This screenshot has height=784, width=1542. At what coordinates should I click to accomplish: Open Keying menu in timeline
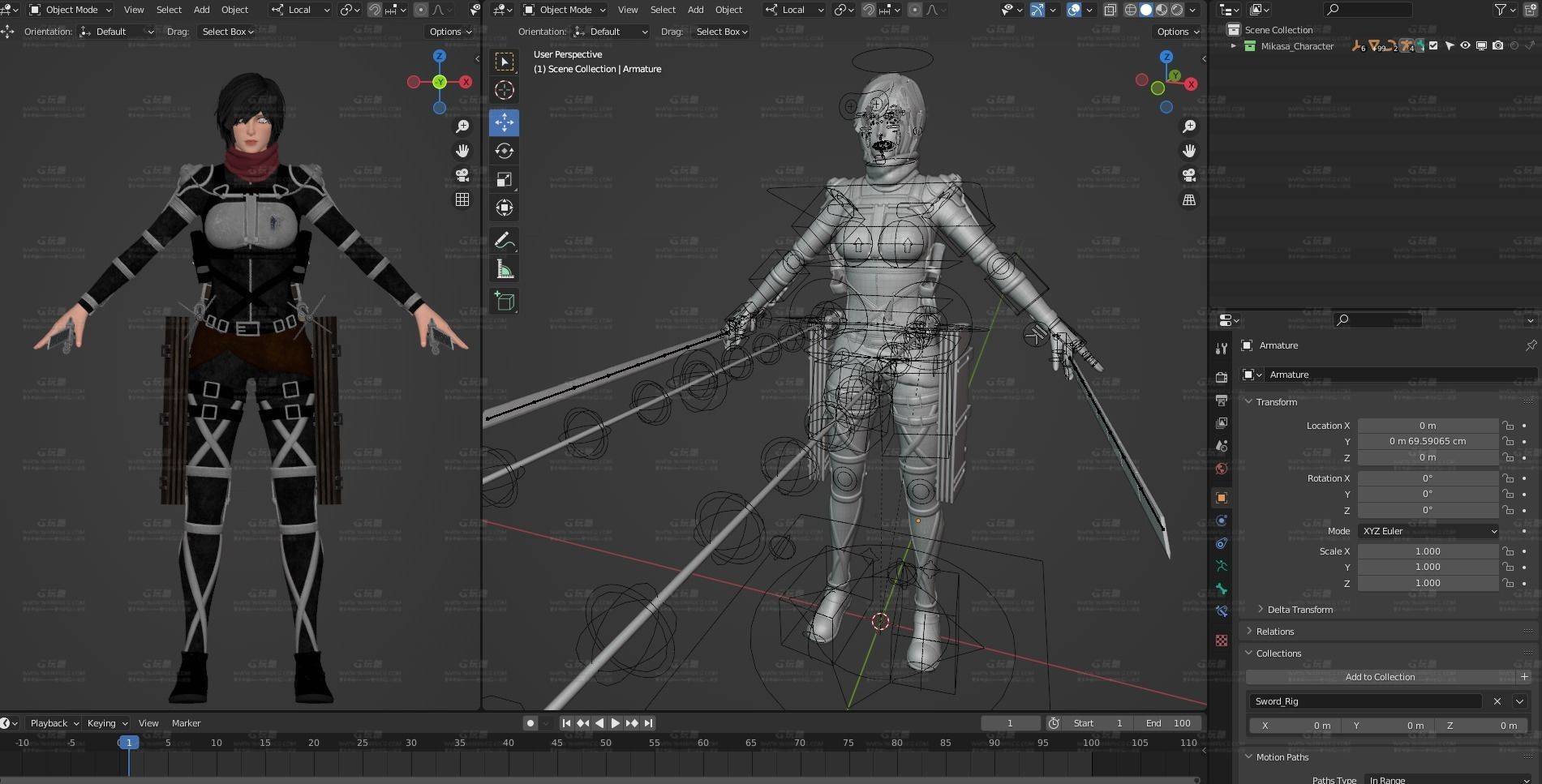[x=107, y=723]
